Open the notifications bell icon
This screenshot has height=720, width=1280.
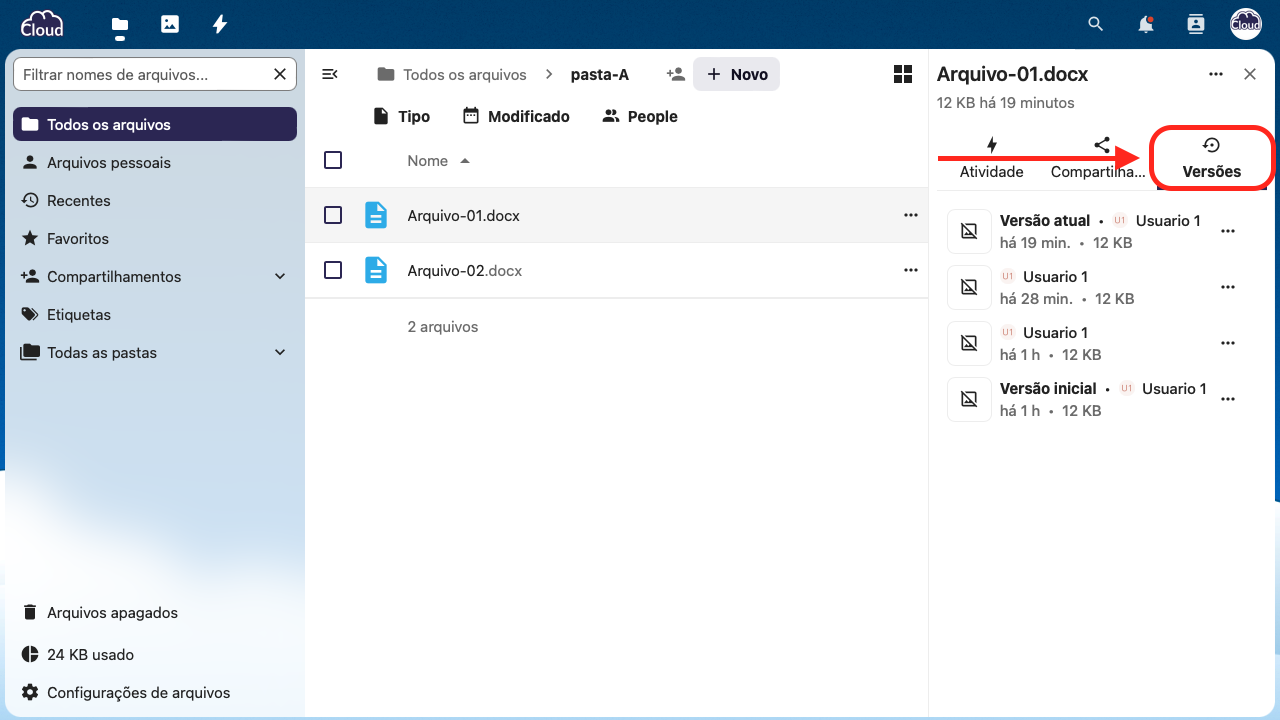(1146, 24)
